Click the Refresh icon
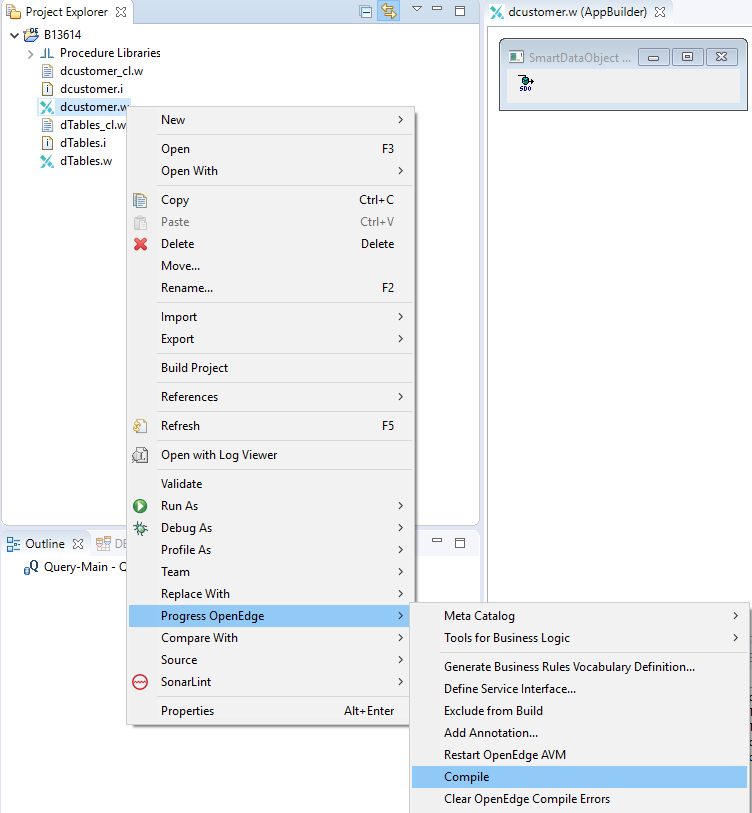The height and width of the screenshot is (813, 752). 140,426
